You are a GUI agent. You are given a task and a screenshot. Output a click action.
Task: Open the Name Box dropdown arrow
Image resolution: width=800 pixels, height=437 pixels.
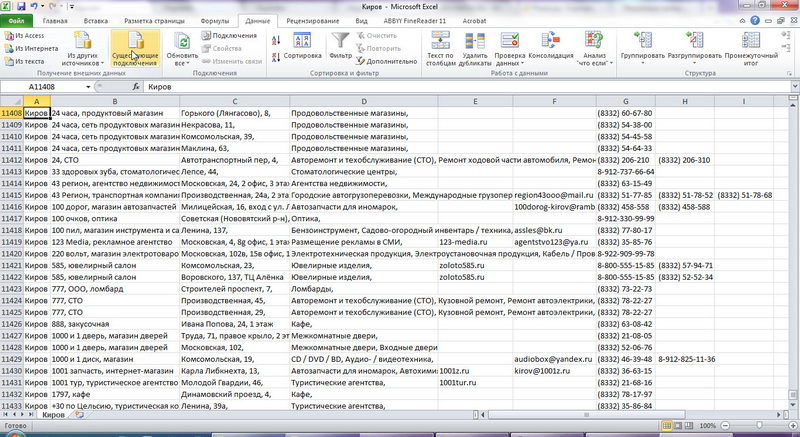coord(88,87)
